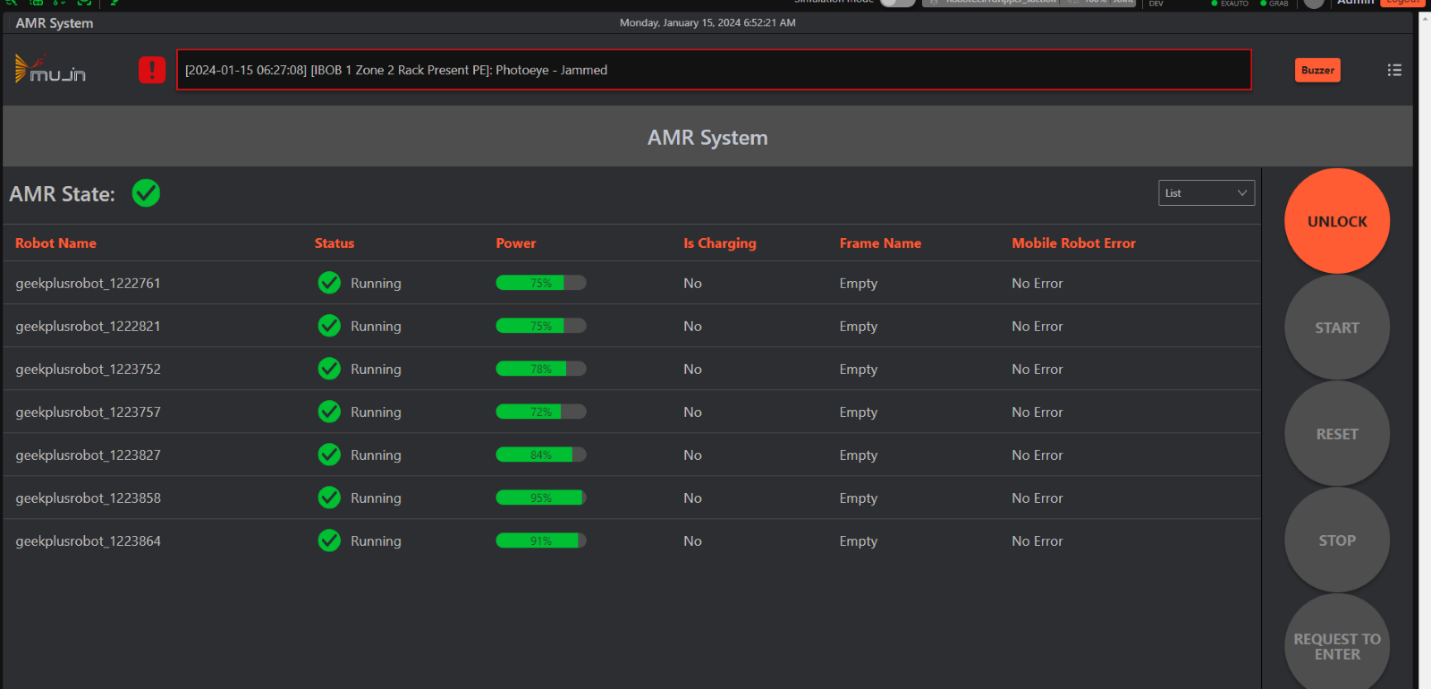Select robot name geekplusrobot_1223752
The image size is (1431, 689).
(88, 369)
